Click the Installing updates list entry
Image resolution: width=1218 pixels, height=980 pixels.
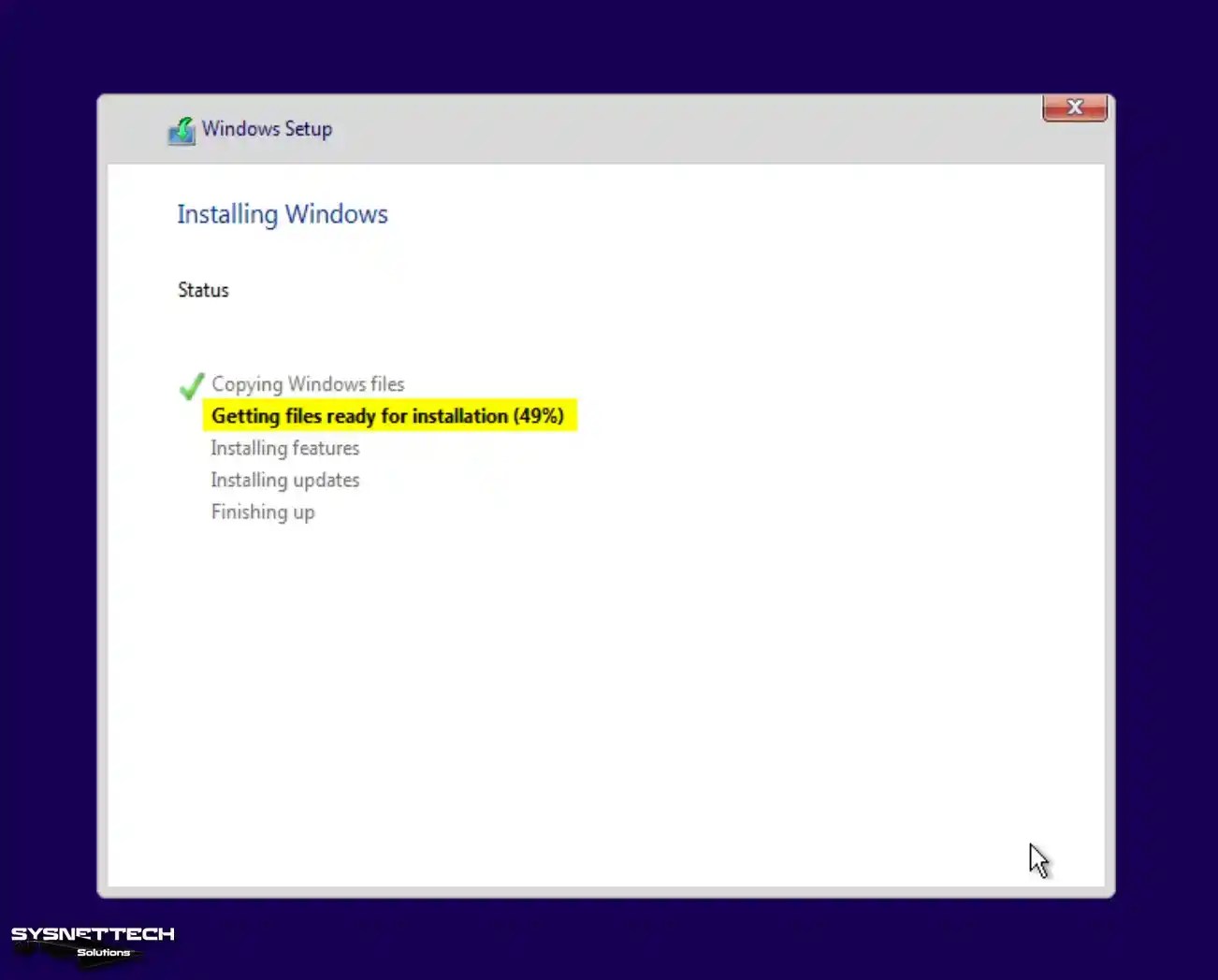coord(285,480)
